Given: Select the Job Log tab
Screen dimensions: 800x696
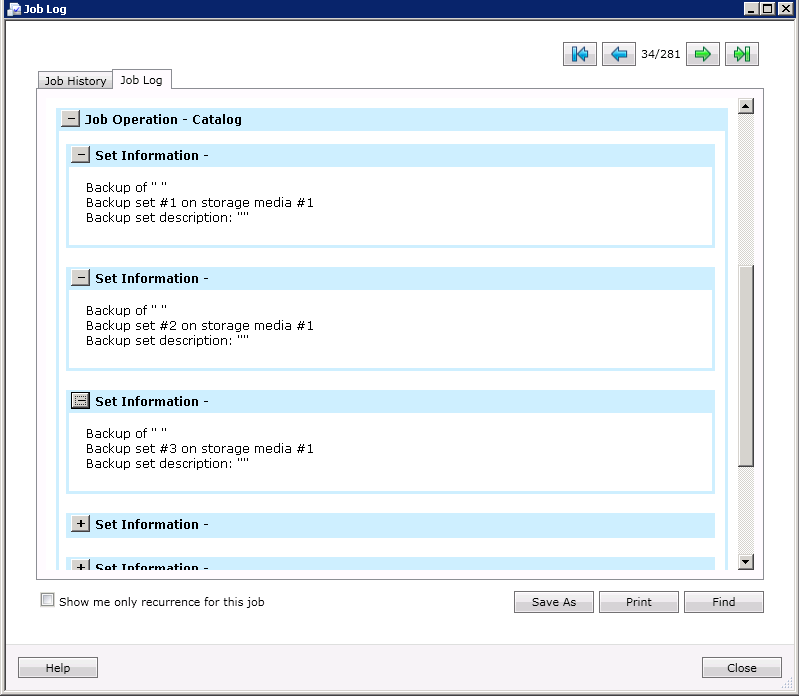Looking at the screenshot, I should tap(143, 78).
